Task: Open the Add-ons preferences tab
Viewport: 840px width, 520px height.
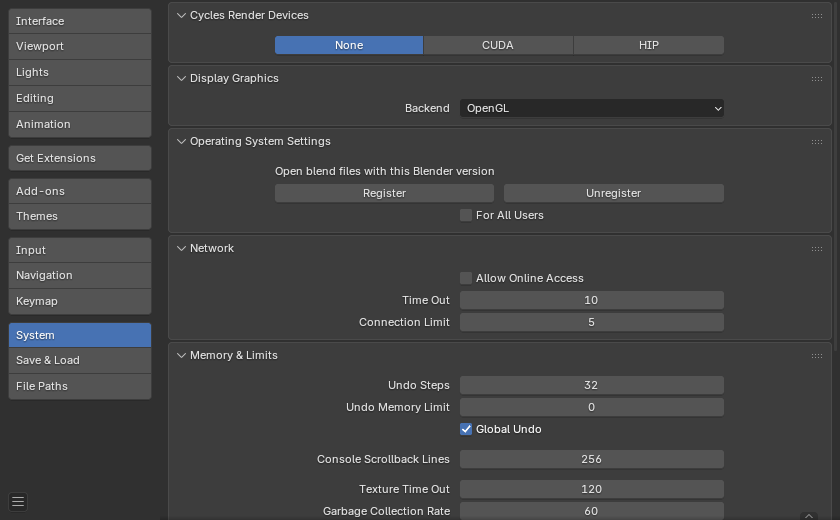Action: (80, 191)
